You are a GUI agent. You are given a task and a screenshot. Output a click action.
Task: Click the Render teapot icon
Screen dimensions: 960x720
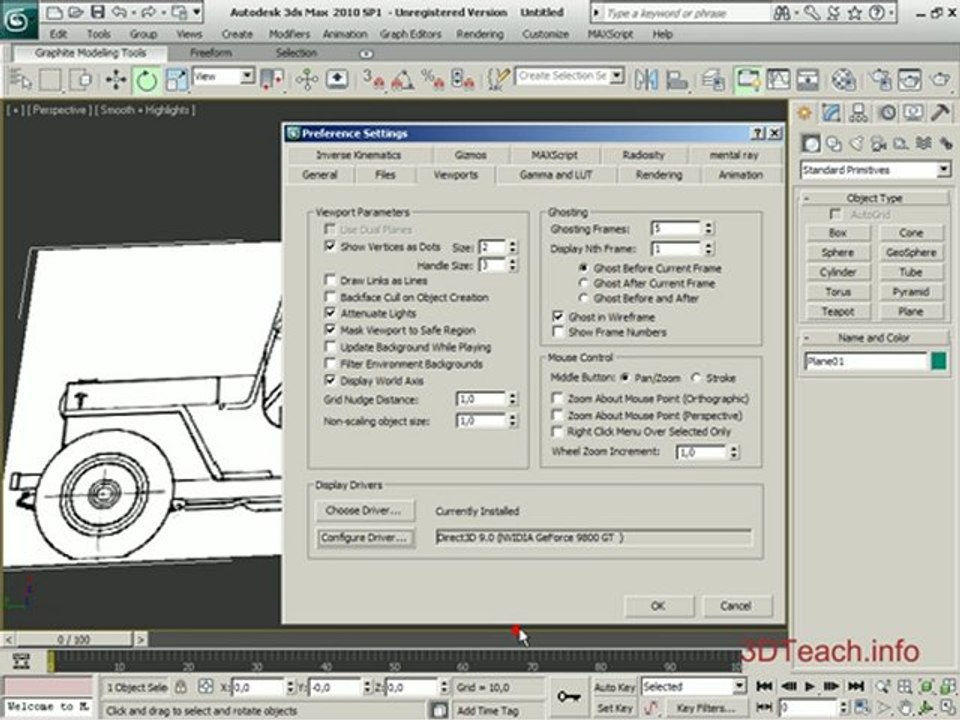939,80
